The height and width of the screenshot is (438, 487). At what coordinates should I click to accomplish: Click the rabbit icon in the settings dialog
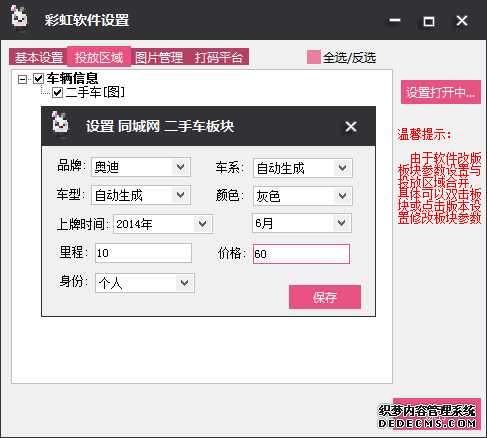60,125
